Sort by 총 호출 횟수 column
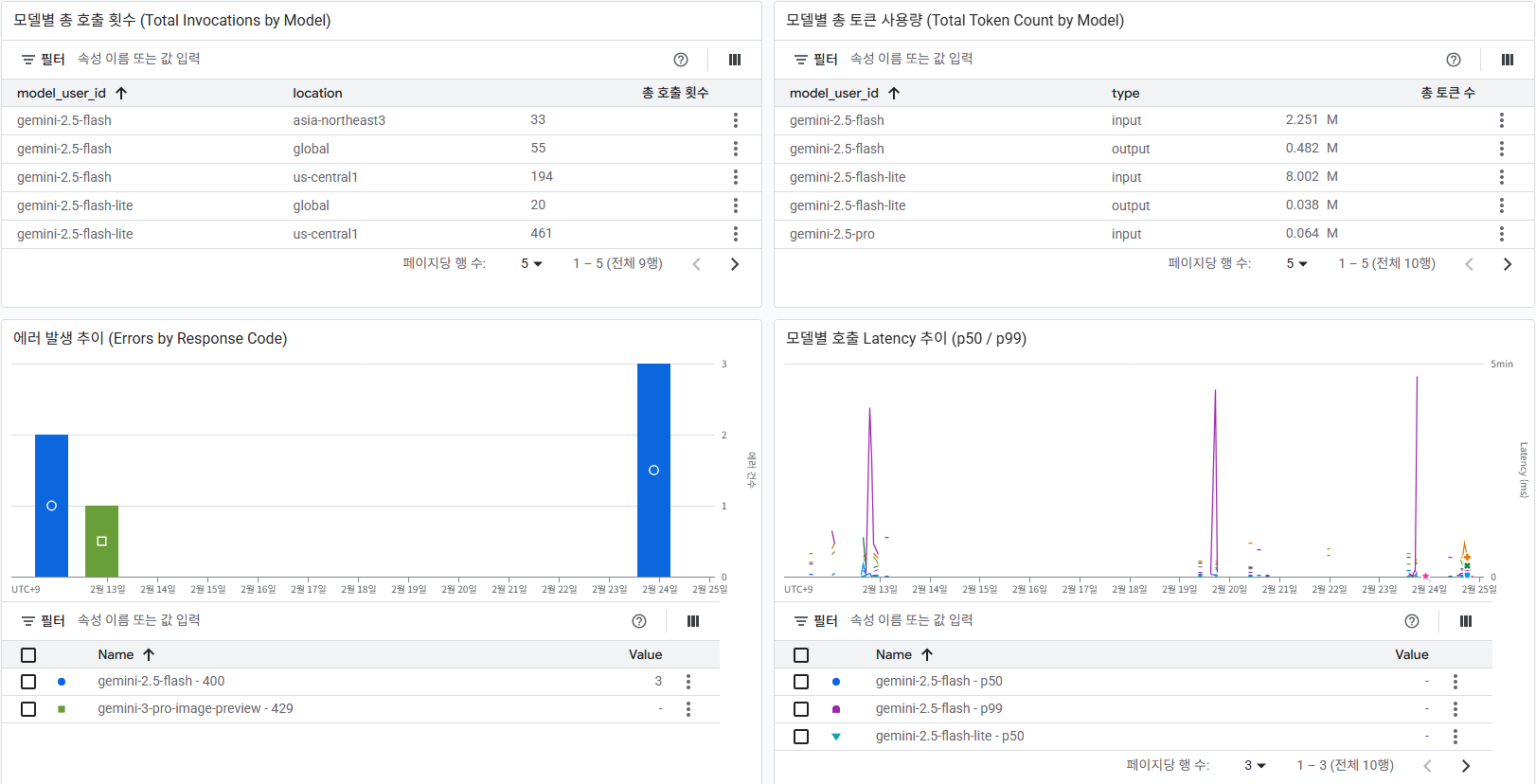 point(674,93)
